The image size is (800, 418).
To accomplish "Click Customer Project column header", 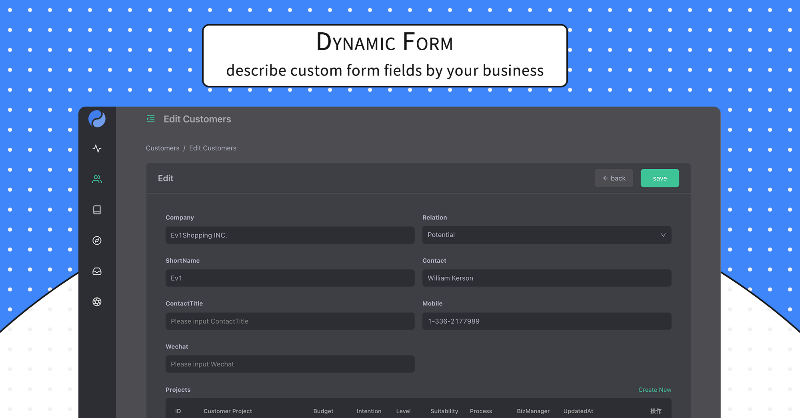I will point(228,411).
